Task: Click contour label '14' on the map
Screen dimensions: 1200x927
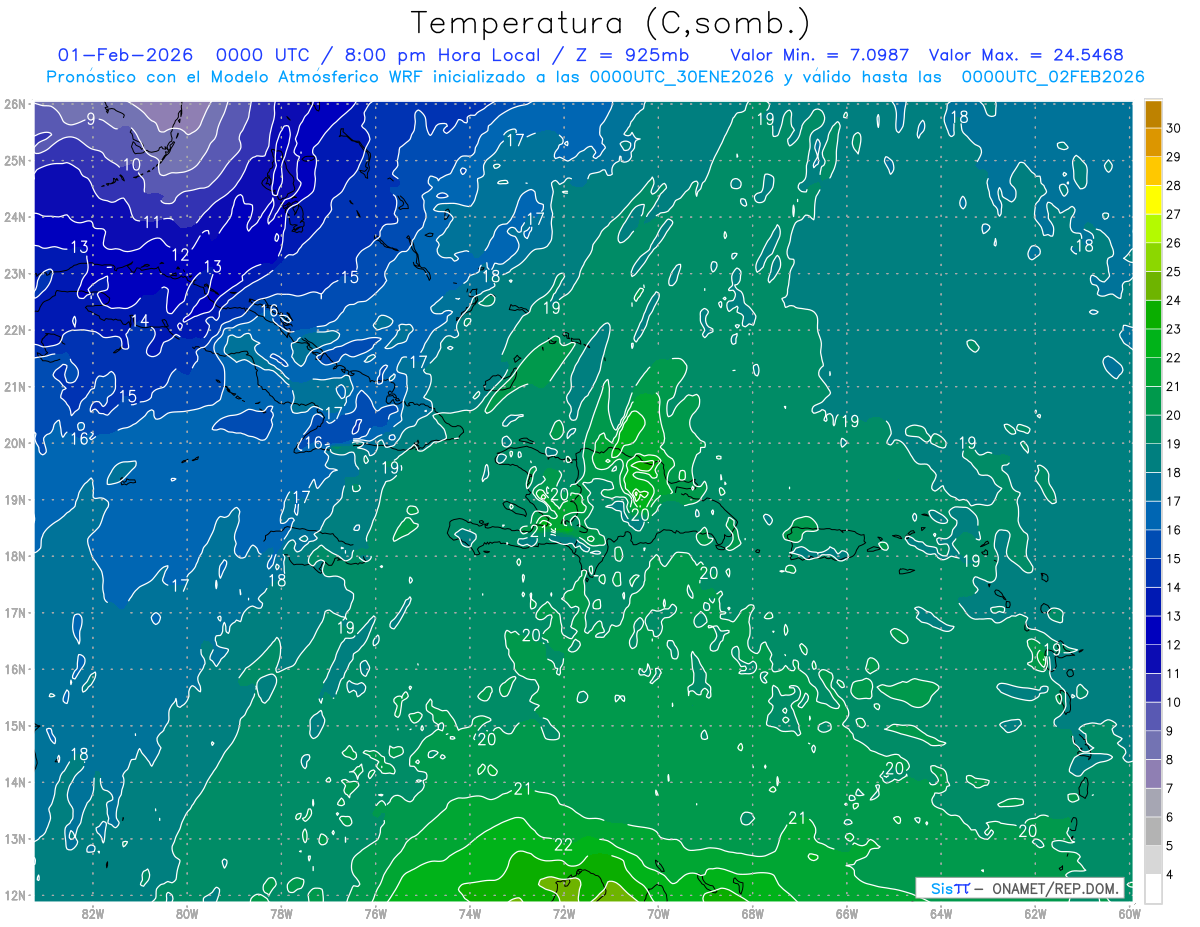Action: [139, 321]
